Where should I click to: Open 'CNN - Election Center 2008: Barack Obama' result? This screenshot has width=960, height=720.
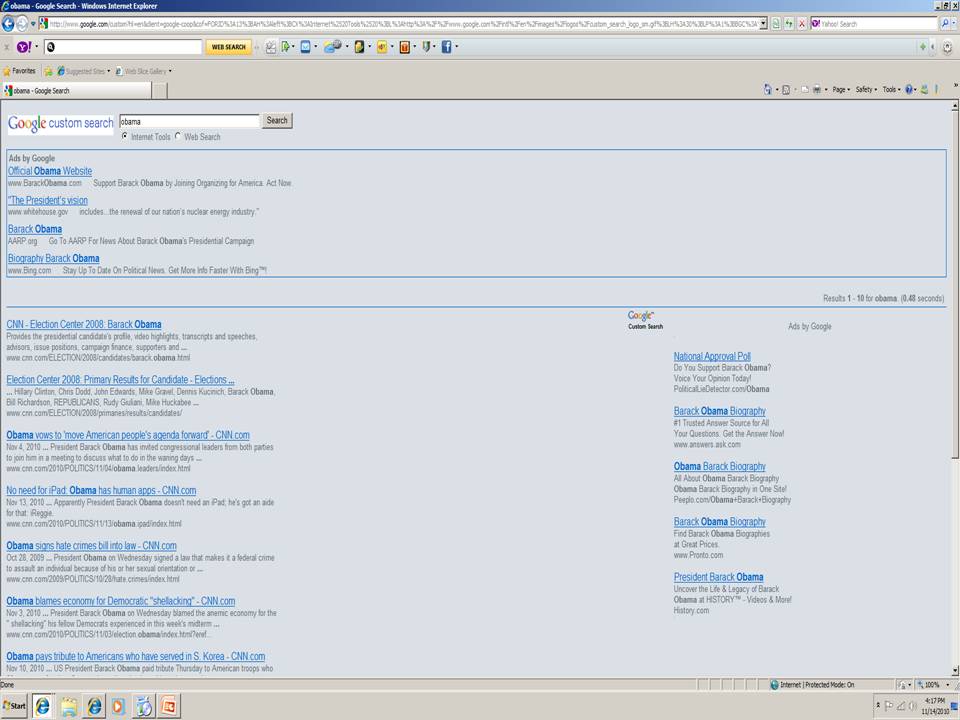[84, 324]
